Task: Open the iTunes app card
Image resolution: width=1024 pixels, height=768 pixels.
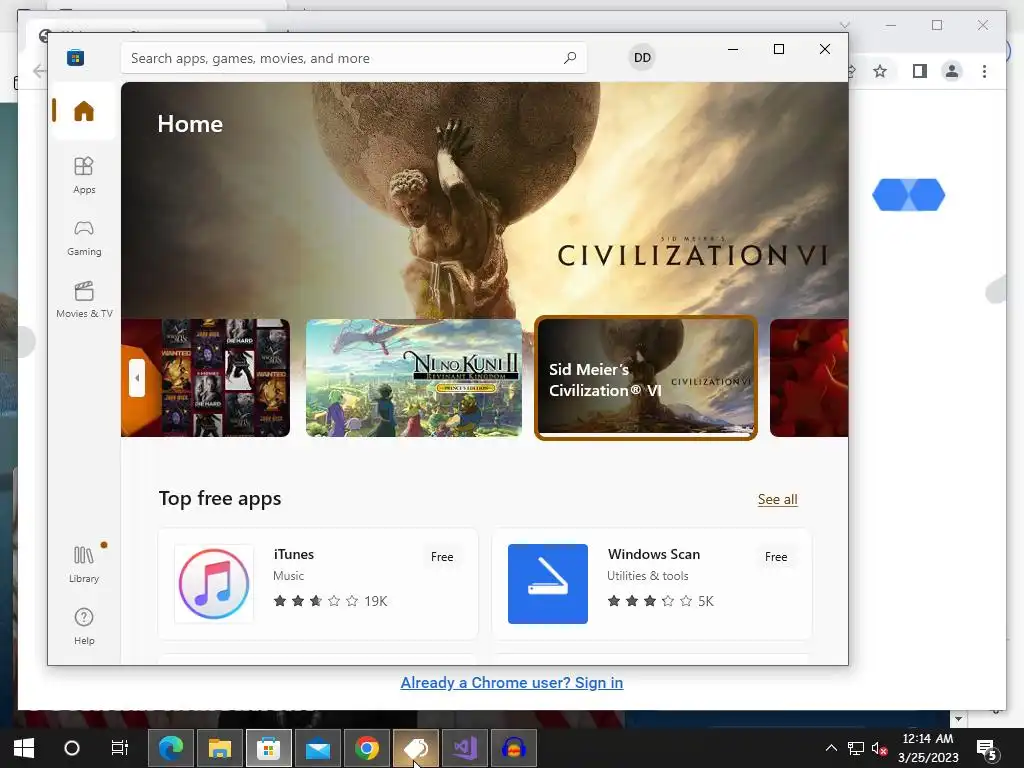Action: coord(318,584)
